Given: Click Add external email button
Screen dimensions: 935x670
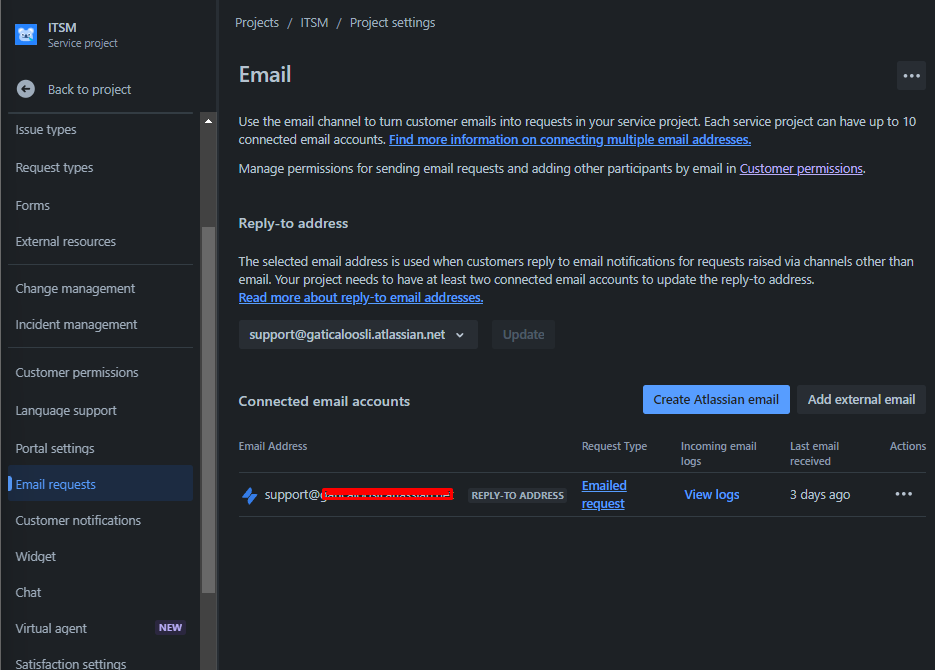Looking at the screenshot, I should click(x=861, y=399).
